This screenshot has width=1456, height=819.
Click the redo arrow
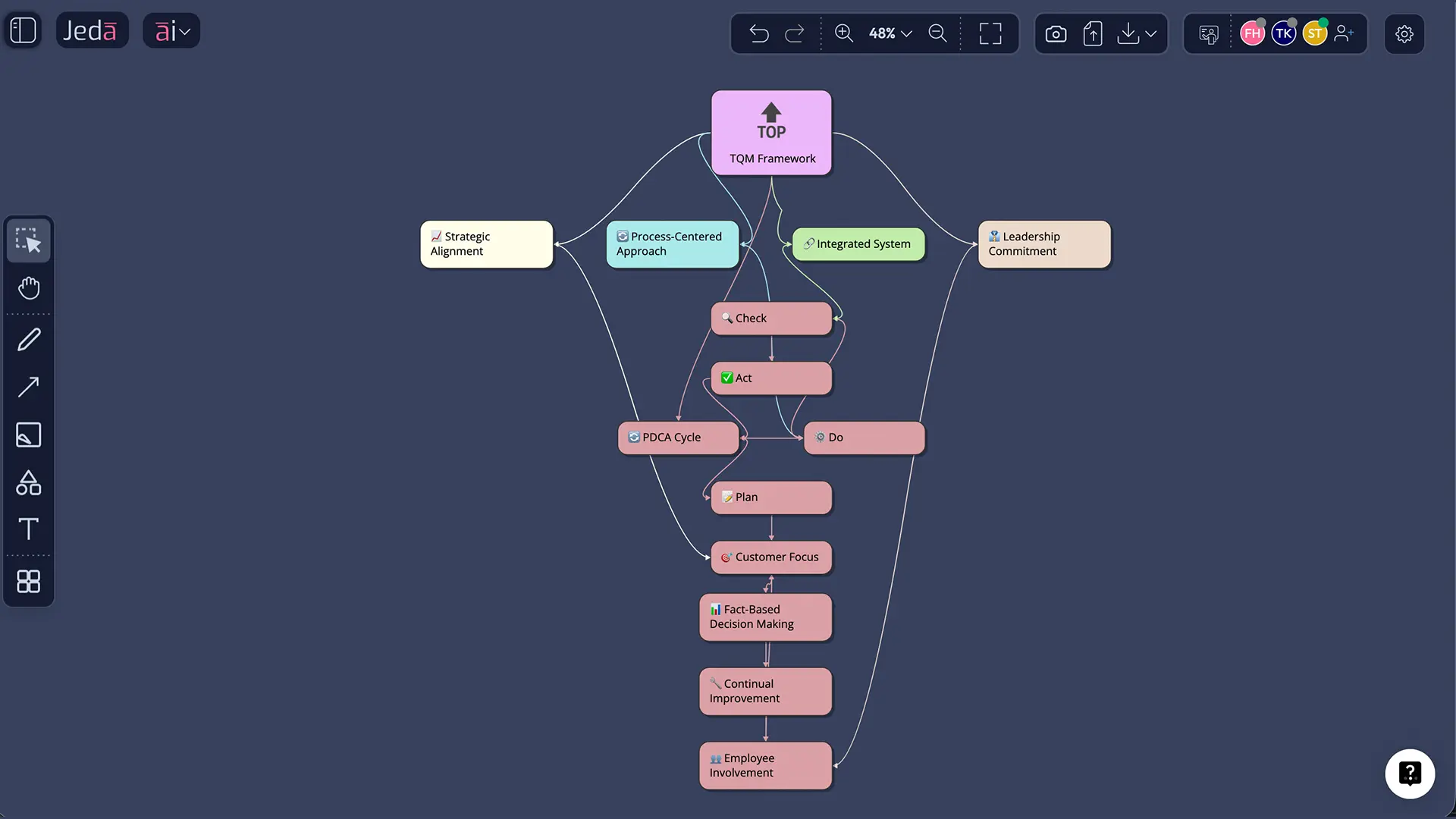pyautogui.click(x=795, y=33)
